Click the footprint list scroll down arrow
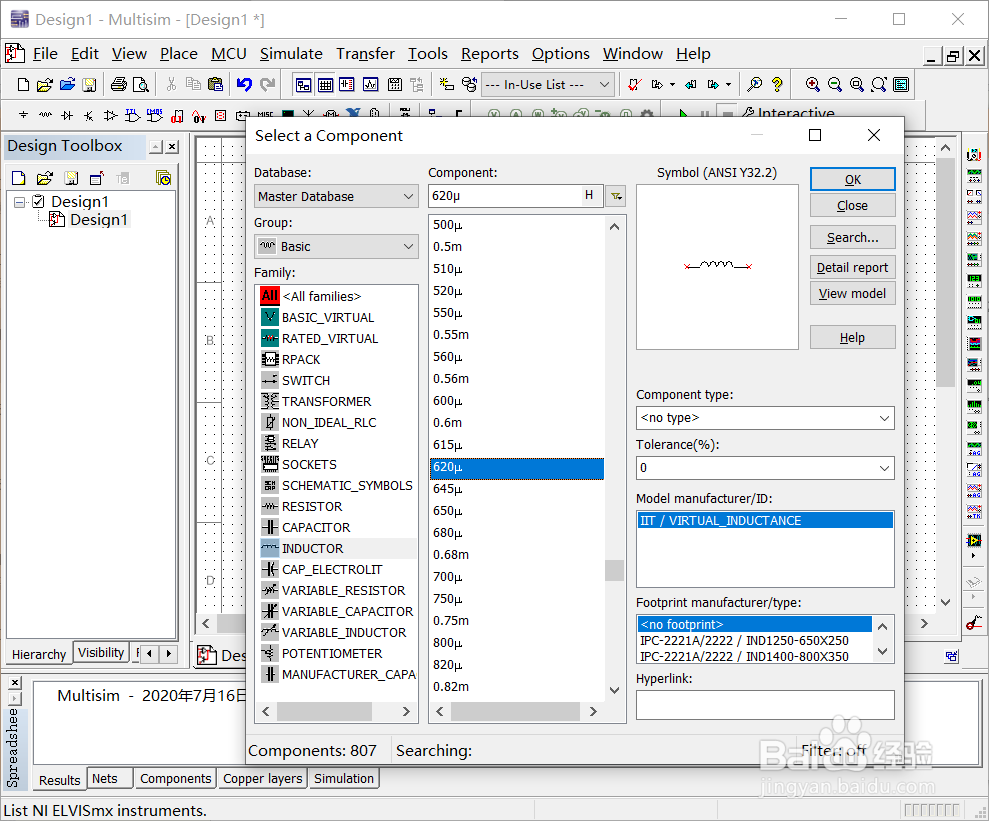This screenshot has height=821, width=989. point(882,652)
